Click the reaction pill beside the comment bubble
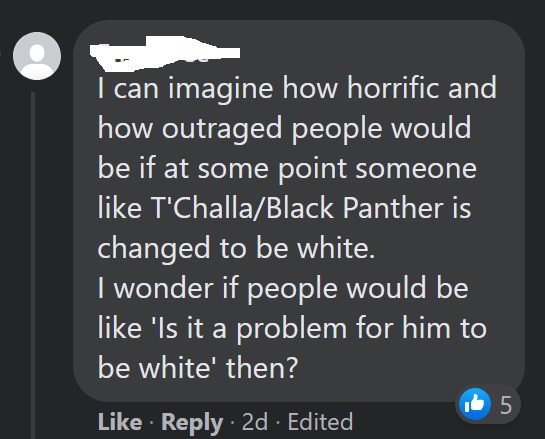Screen dimensions: 545x439 tap(488, 404)
